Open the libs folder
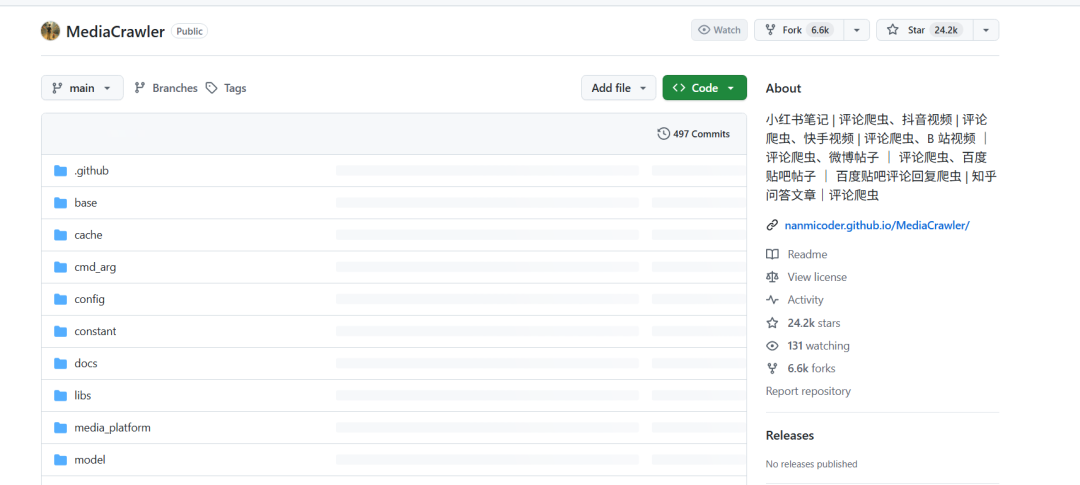Image resolution: width=1080 pixels, height=485 pixels. pyautogui.click(x=83, y=395)
